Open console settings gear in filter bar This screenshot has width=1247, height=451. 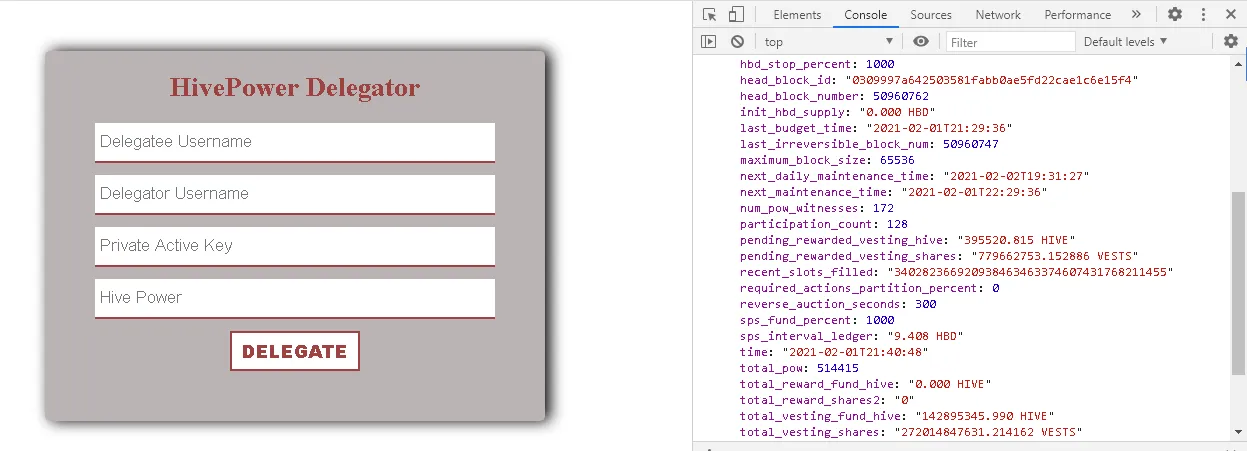[x=1231, y=41]
